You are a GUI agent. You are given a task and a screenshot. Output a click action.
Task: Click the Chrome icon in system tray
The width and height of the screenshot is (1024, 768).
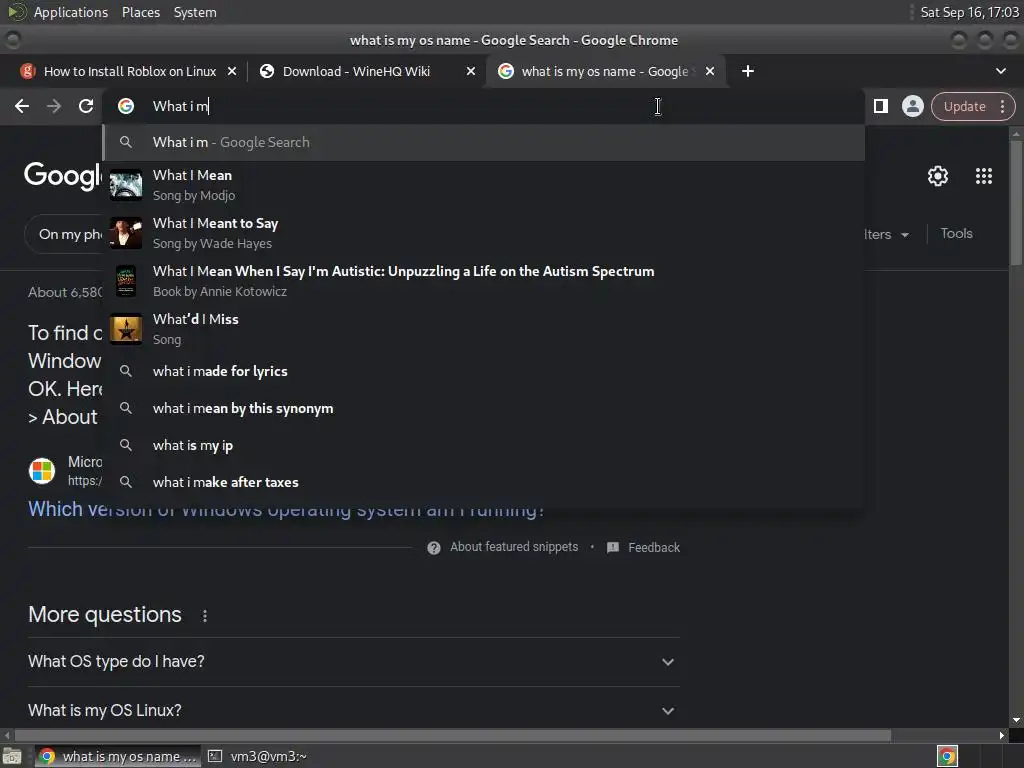tap(947, 757)
